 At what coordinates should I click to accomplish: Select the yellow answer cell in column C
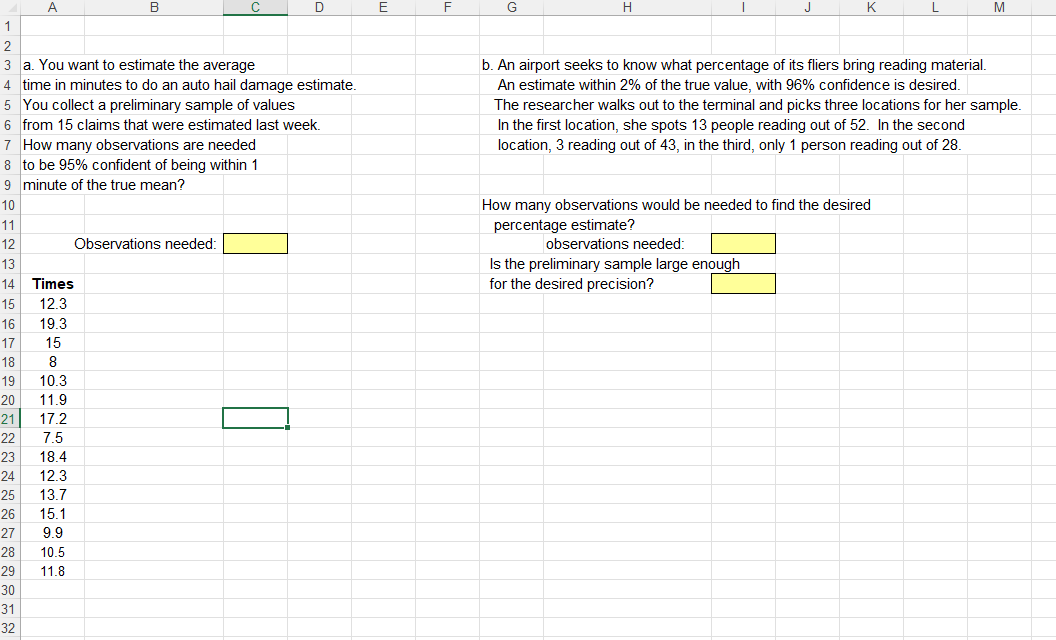pyautogui.click(x=255, y=244)
